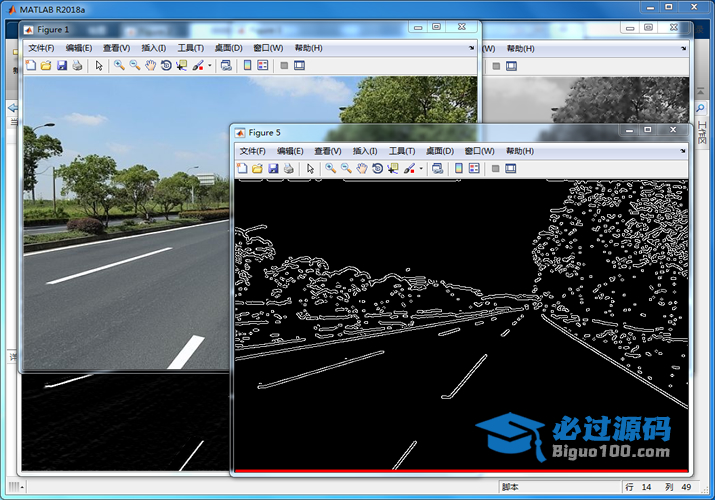Click the Link Plot icon in Figure 5

(437, 169)
